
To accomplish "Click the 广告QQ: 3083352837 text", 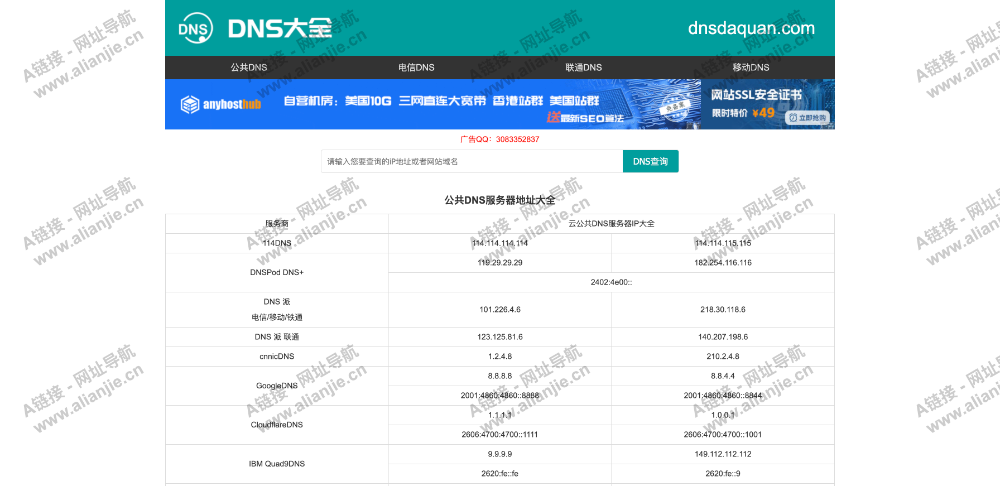I will click(500, 139).
